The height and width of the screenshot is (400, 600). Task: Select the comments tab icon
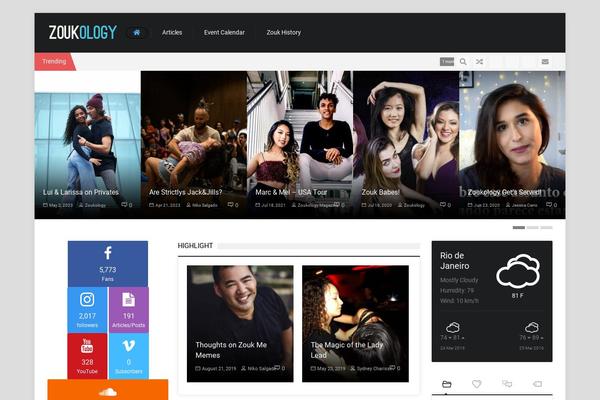[507, 384]
